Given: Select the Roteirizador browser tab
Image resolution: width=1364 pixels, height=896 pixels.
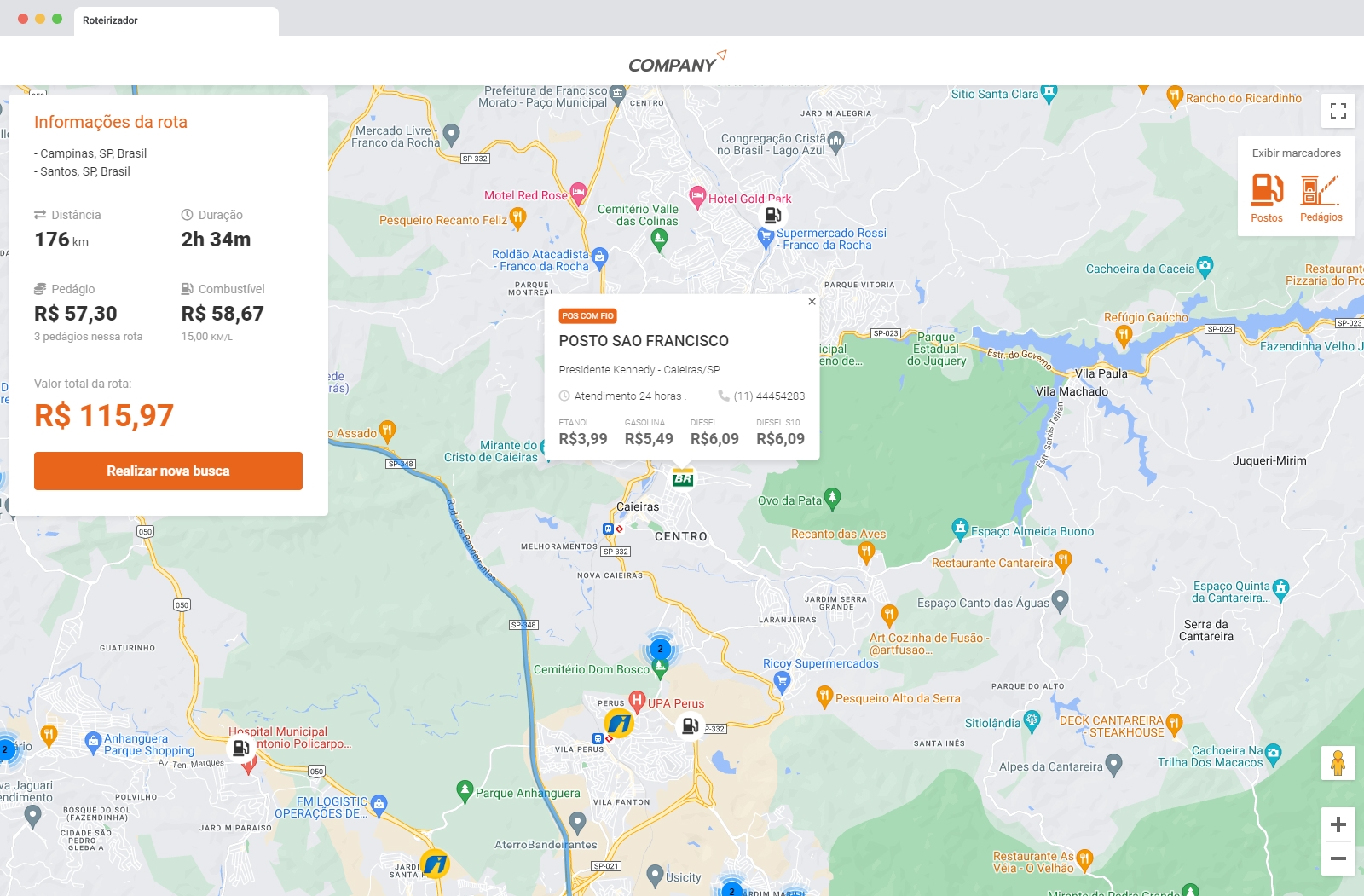Looking at the screenshot, I should (x=176, y=20).
